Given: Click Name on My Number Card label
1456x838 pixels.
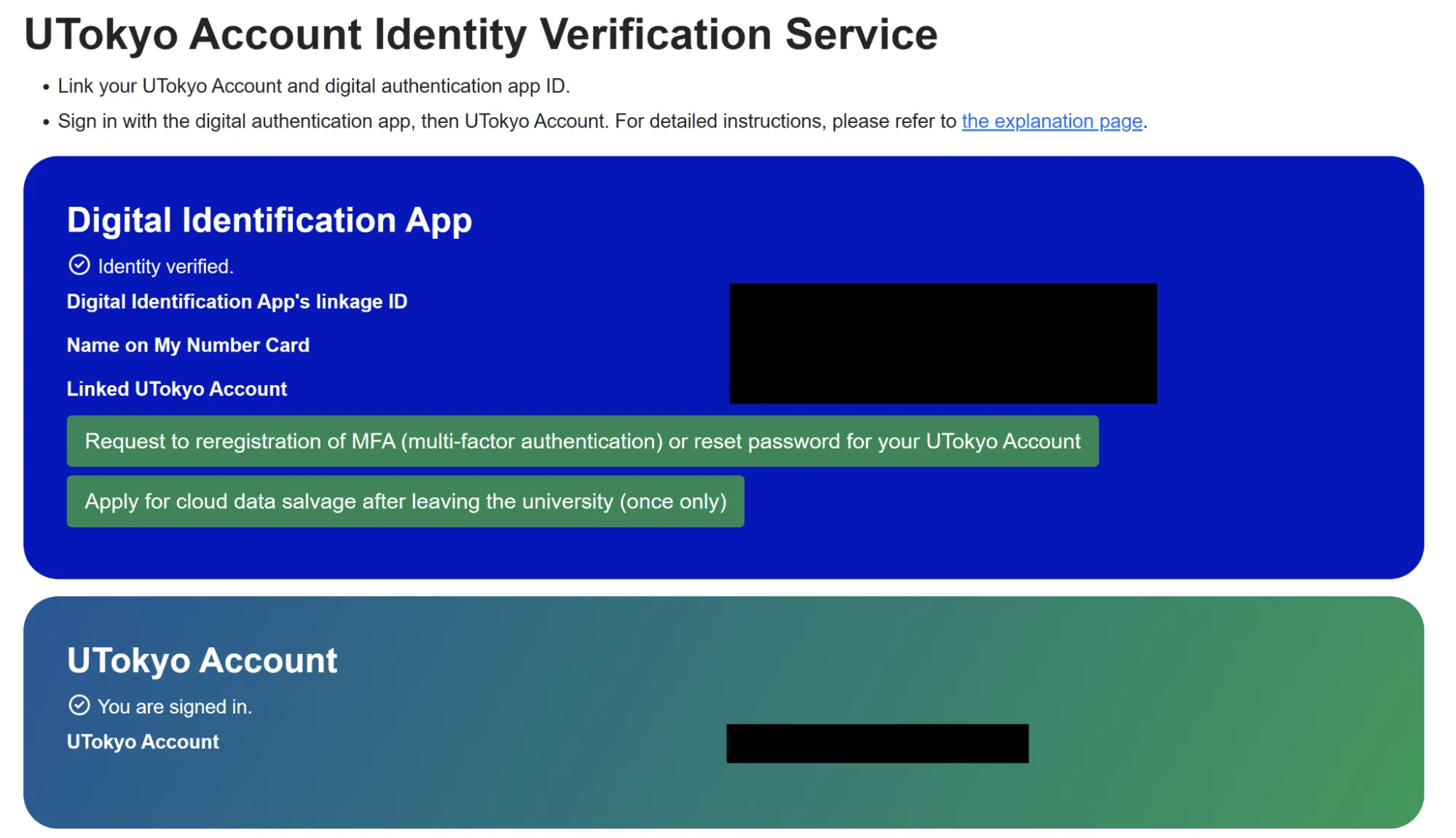Looking at the screenshot, I should click(188, 345).
